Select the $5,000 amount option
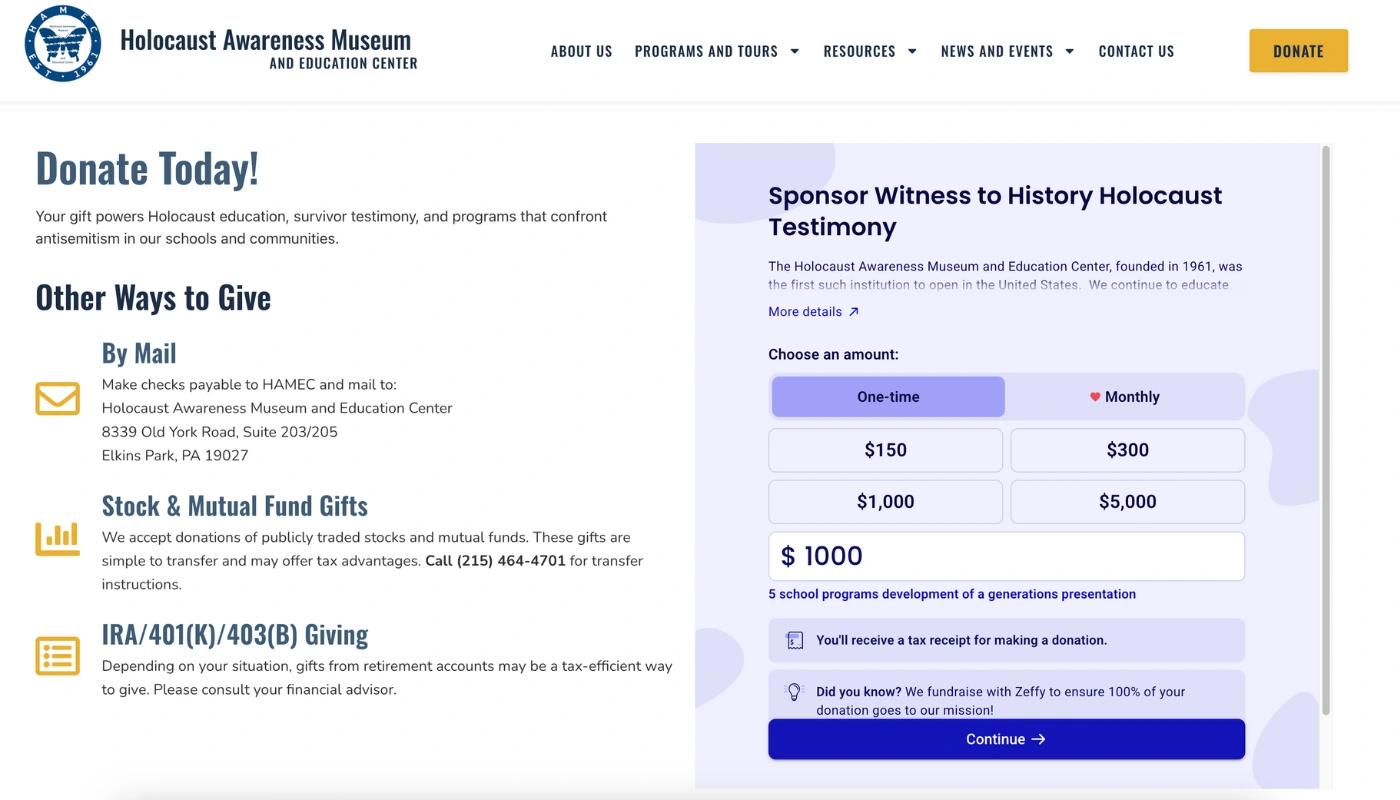The width and height of the screenshot is (1400, 800). click(x=1127, y=502)
